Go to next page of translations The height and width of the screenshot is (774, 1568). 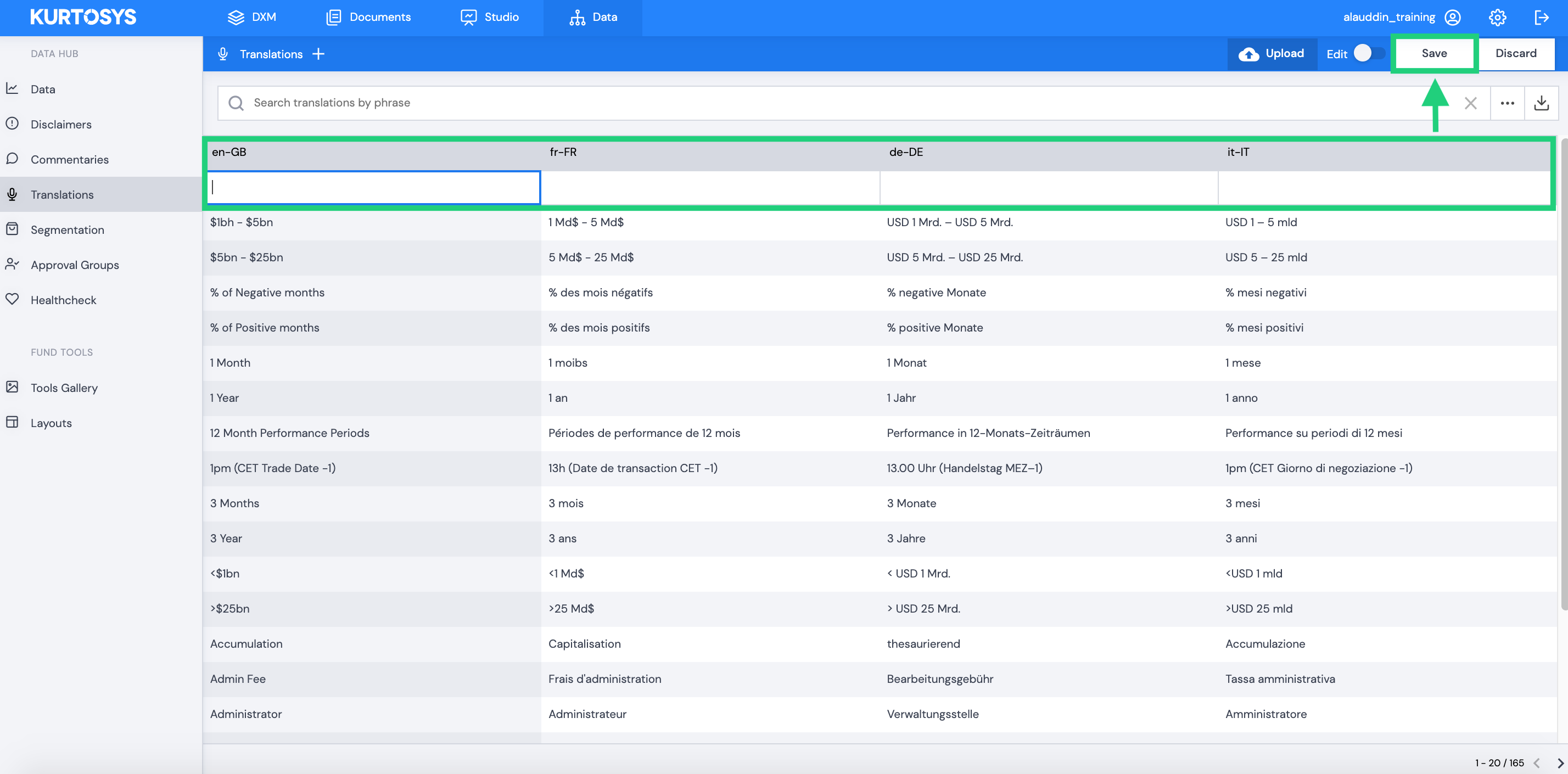coord(1559,762)
